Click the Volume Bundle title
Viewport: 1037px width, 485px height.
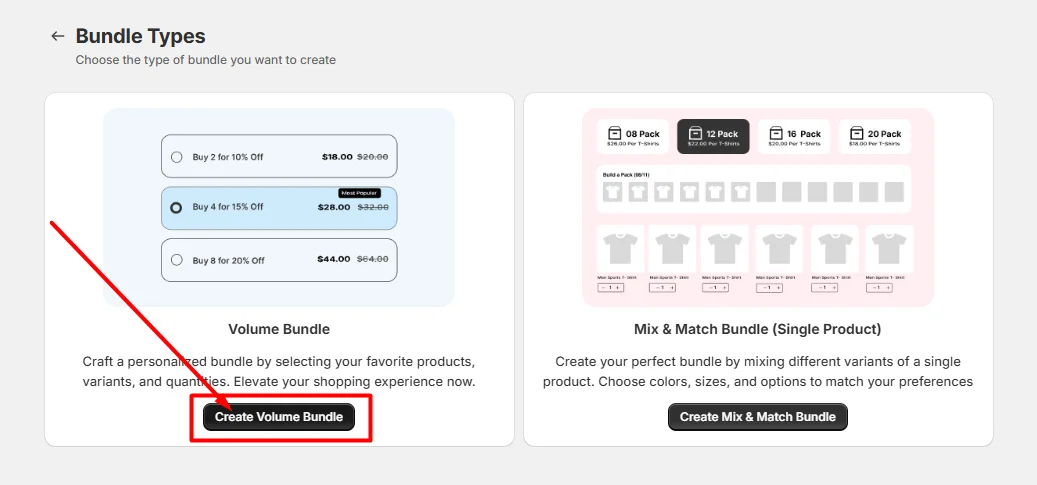coord(279,329)
